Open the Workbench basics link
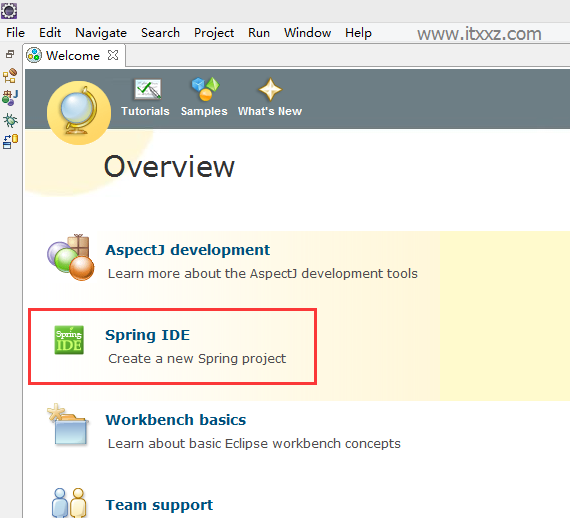This screenshot has height=518, width=570. (x=176, y=420)
